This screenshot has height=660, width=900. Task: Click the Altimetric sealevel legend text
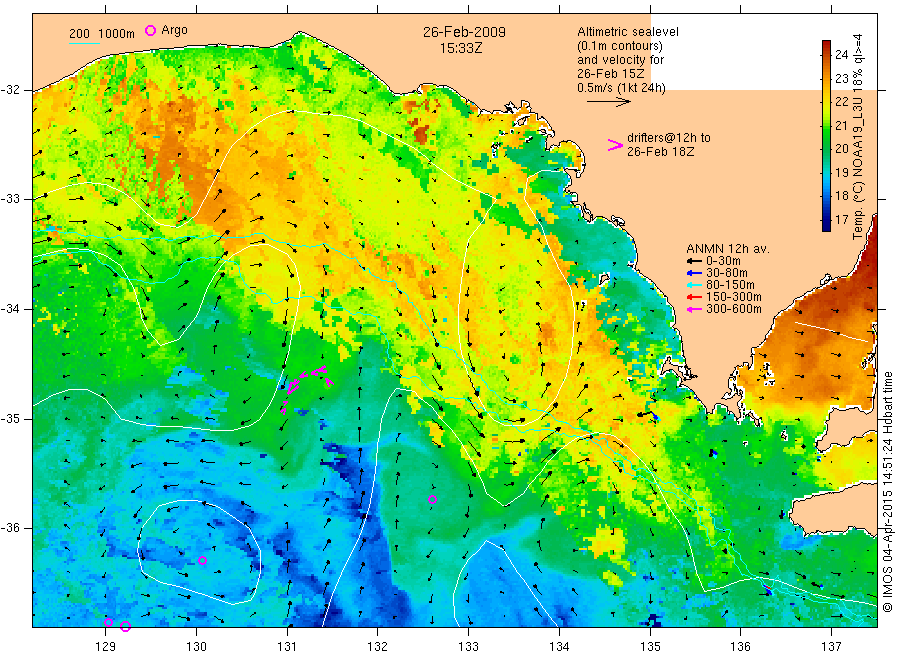click(x=628, y=32)
